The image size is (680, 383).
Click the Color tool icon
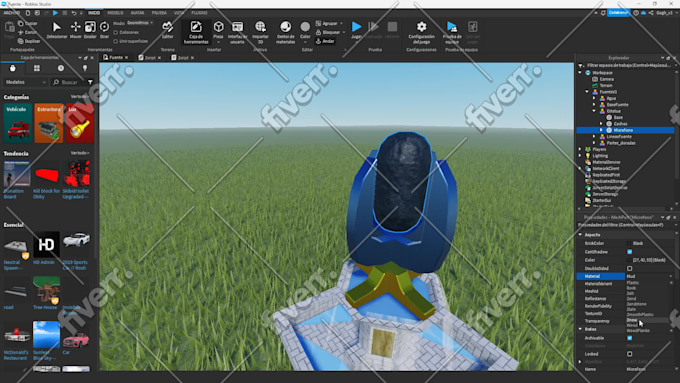pyautogui.click(x=305, y=27)
